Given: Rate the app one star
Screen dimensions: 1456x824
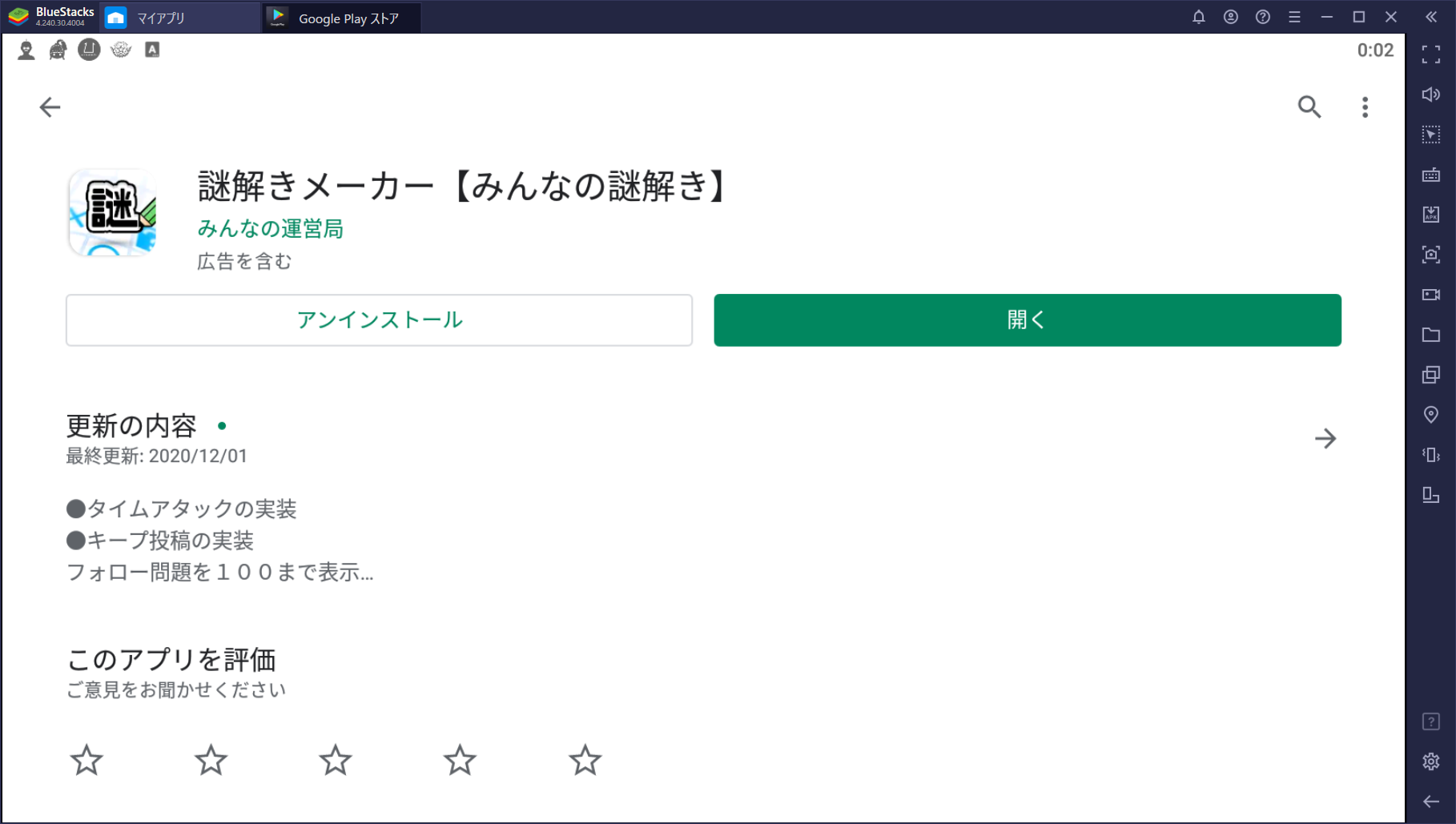Looking at the screenshot, I should coord(86,760).
